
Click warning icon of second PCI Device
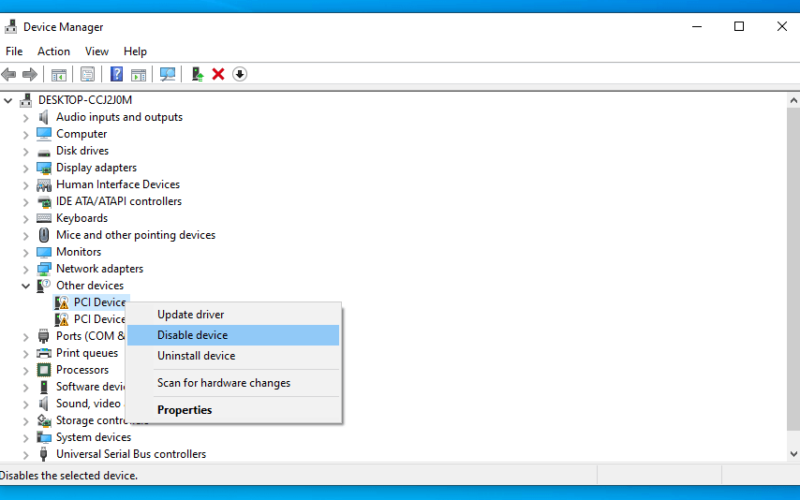[62, 319]
